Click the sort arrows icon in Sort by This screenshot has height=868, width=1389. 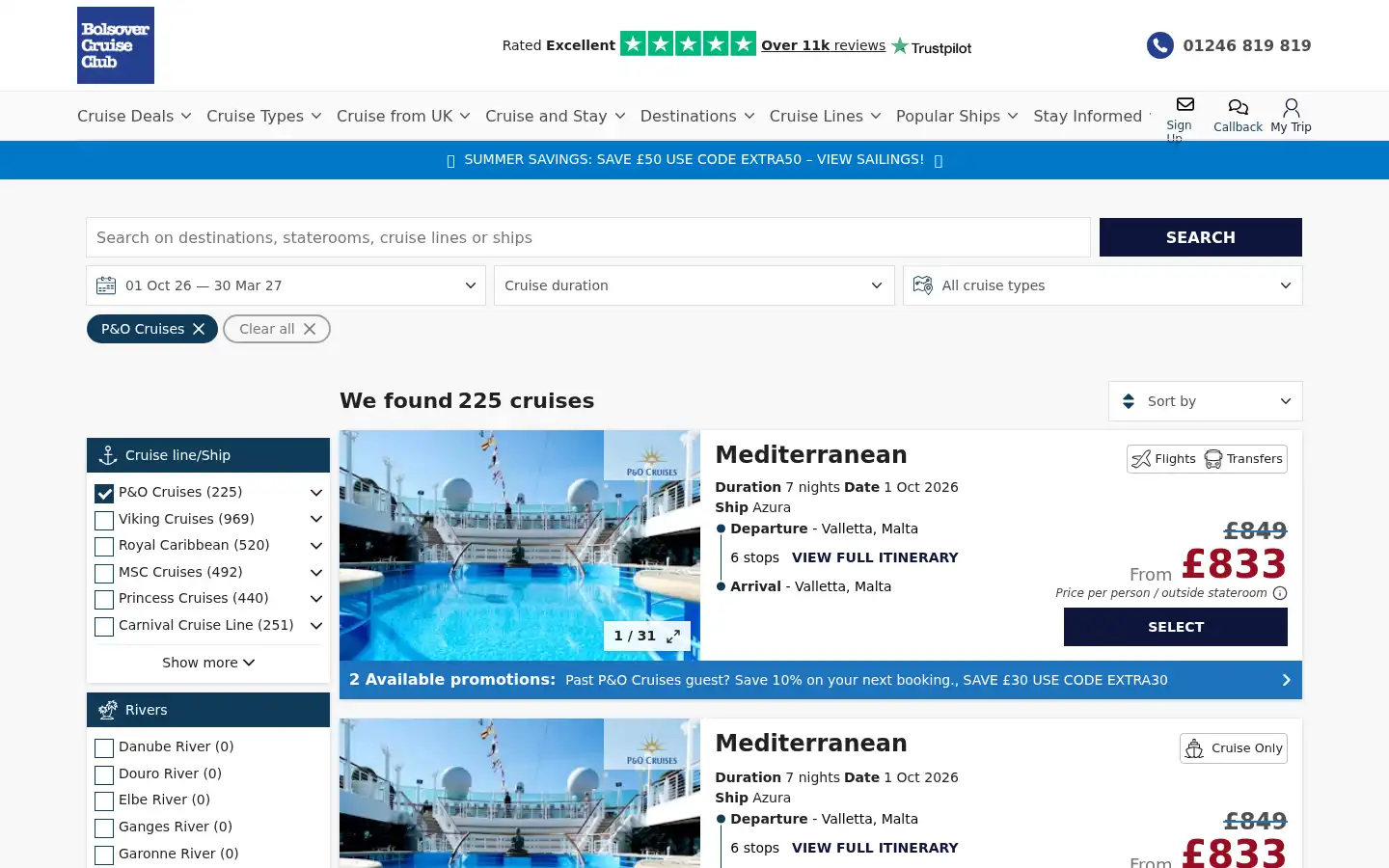pyautogui.click(x=1129, y=401)
